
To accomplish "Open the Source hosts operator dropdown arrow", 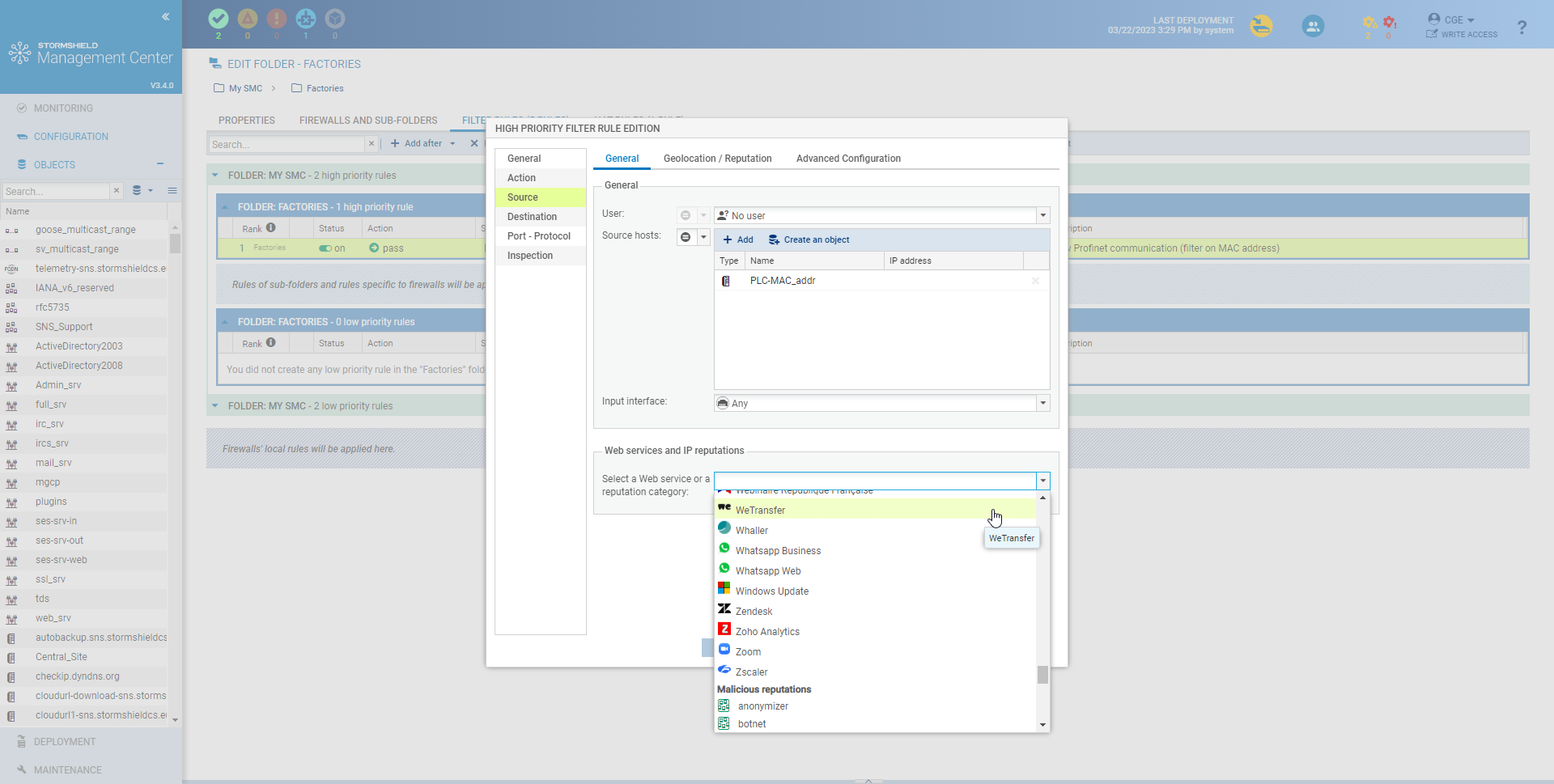I will [x=703, y=237].
